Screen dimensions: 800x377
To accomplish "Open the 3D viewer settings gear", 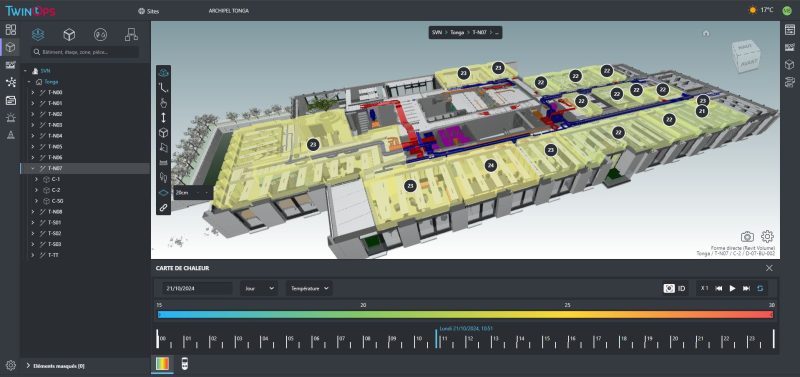I will (x=767, y=236).
